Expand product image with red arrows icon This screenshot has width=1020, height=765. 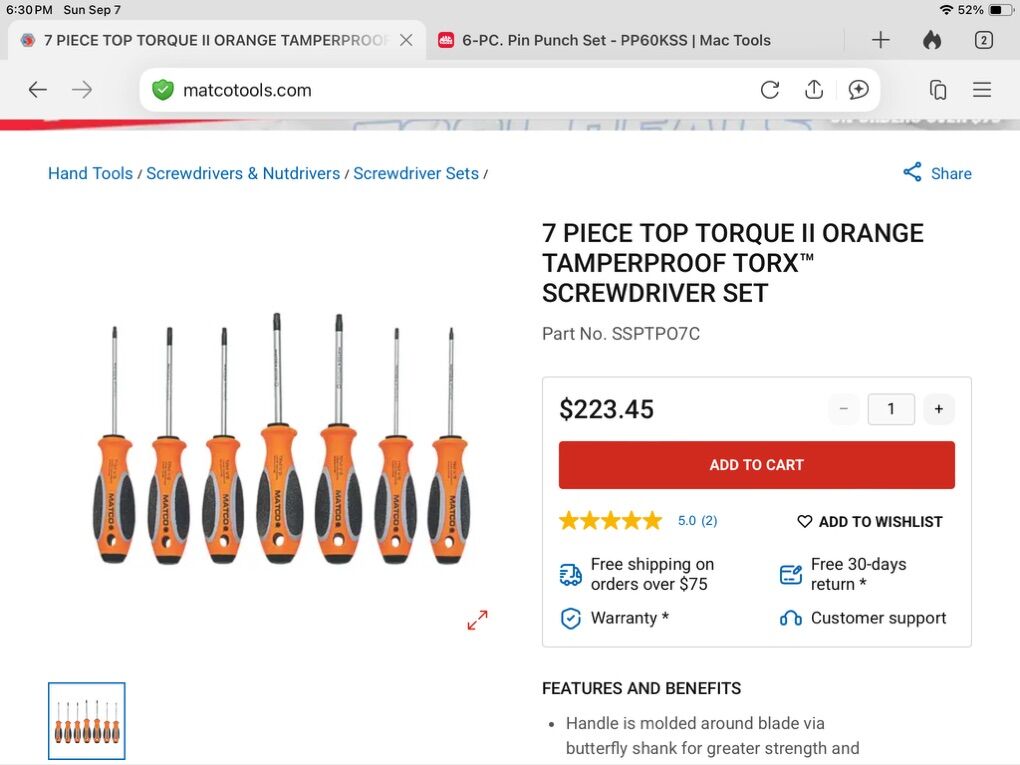478,620
